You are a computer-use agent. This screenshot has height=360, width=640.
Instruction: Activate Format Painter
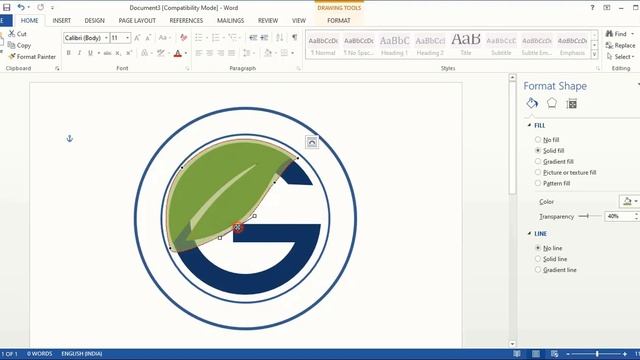32,57
